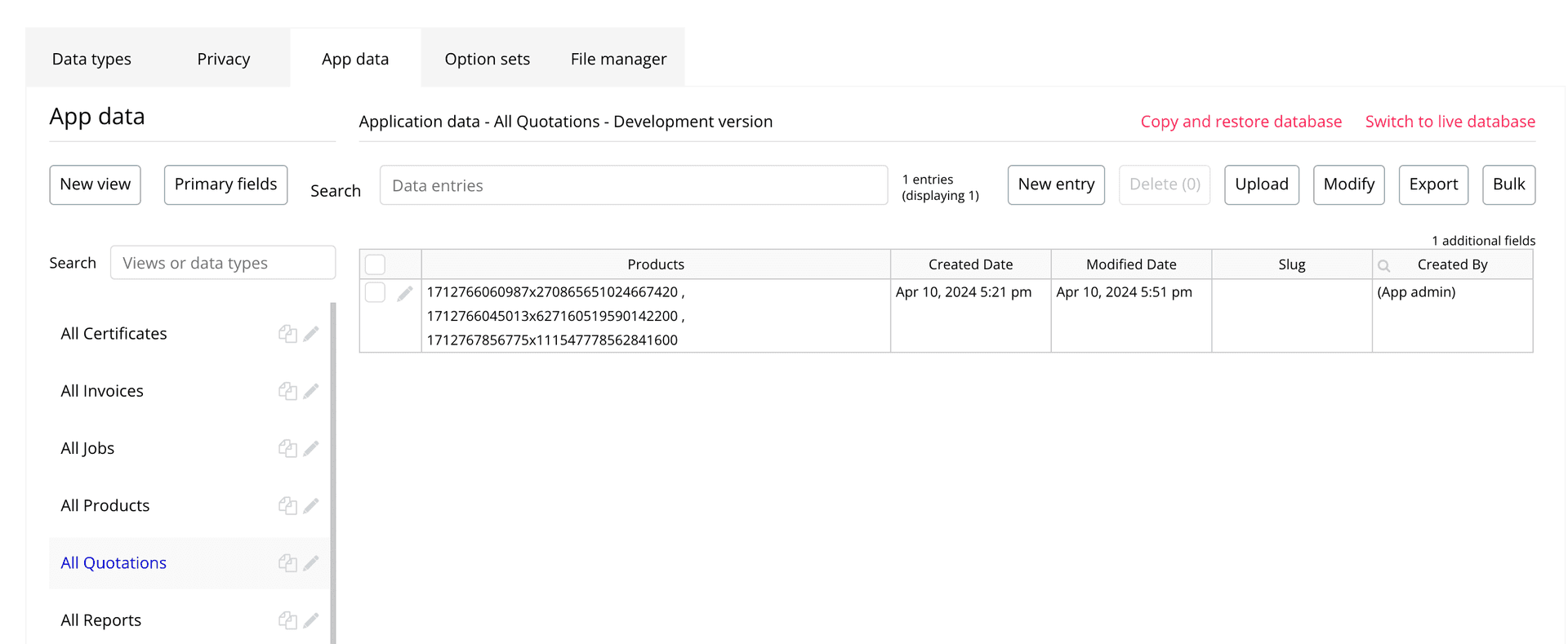Duplicate the All Jobs view
1568x644 pixels.
(x=287, y=448)
